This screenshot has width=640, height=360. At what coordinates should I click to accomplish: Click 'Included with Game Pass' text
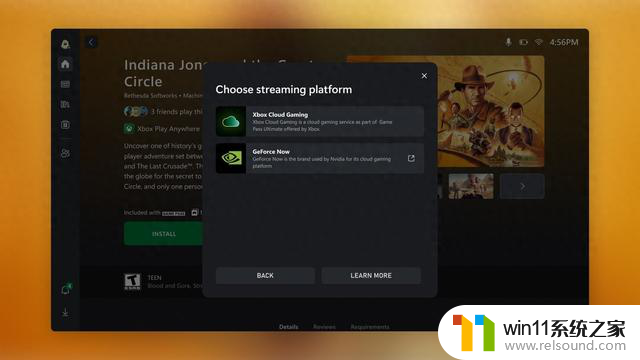click(x=155, y=213)
